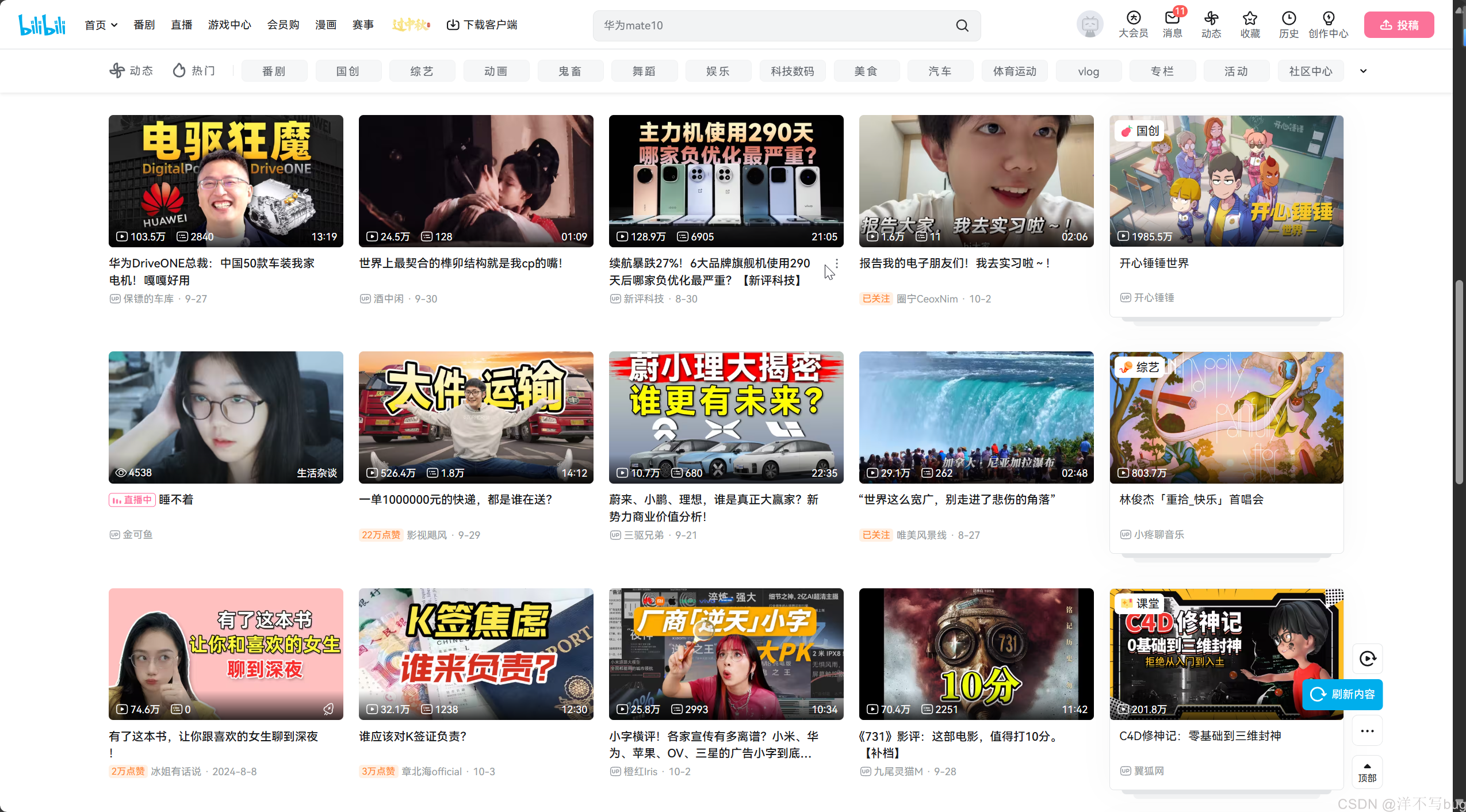Expand the 首页 dropdown arrow
Screen dimensions: 1466x812
[114, 25]
